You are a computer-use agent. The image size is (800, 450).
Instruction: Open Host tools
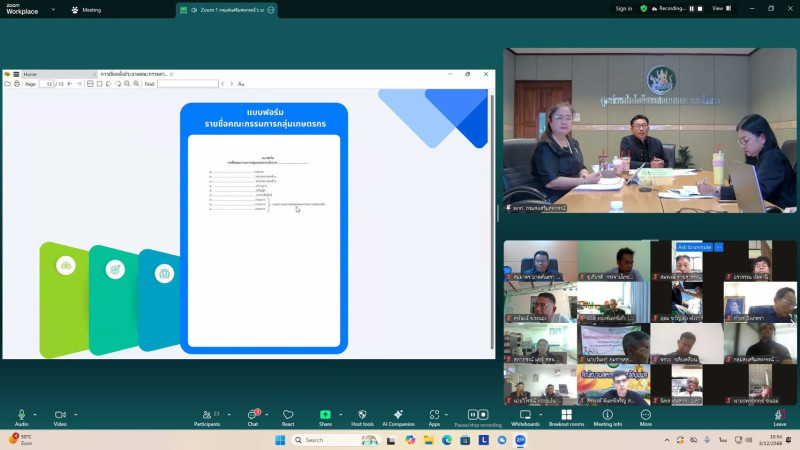[x=361, y=415]
